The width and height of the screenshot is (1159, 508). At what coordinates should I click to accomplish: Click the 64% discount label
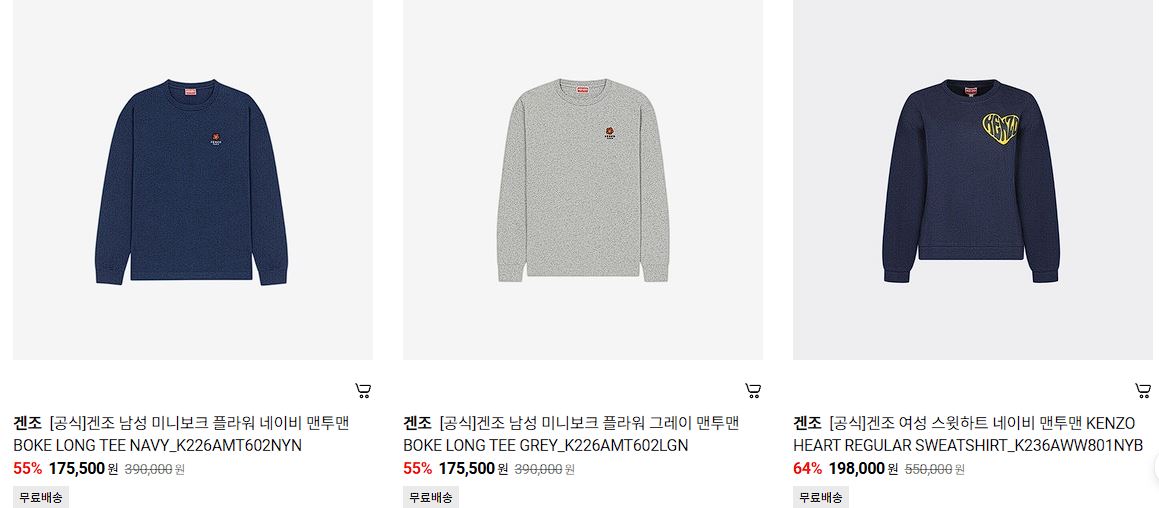pos(807,469)
